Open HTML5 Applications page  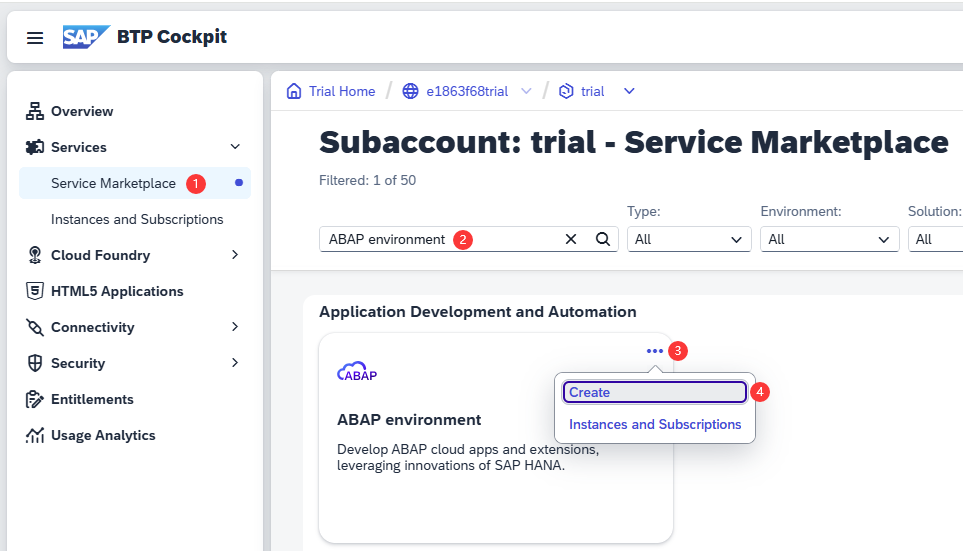[x=117, y=291]
